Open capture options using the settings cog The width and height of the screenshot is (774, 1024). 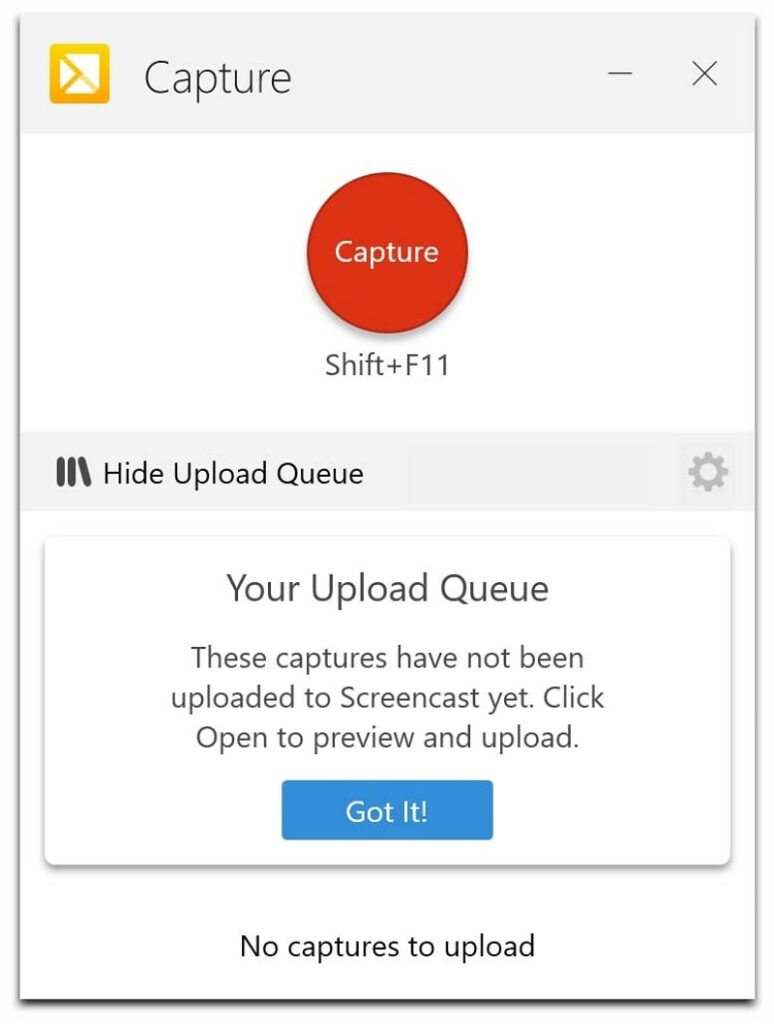tap(710, 473)
